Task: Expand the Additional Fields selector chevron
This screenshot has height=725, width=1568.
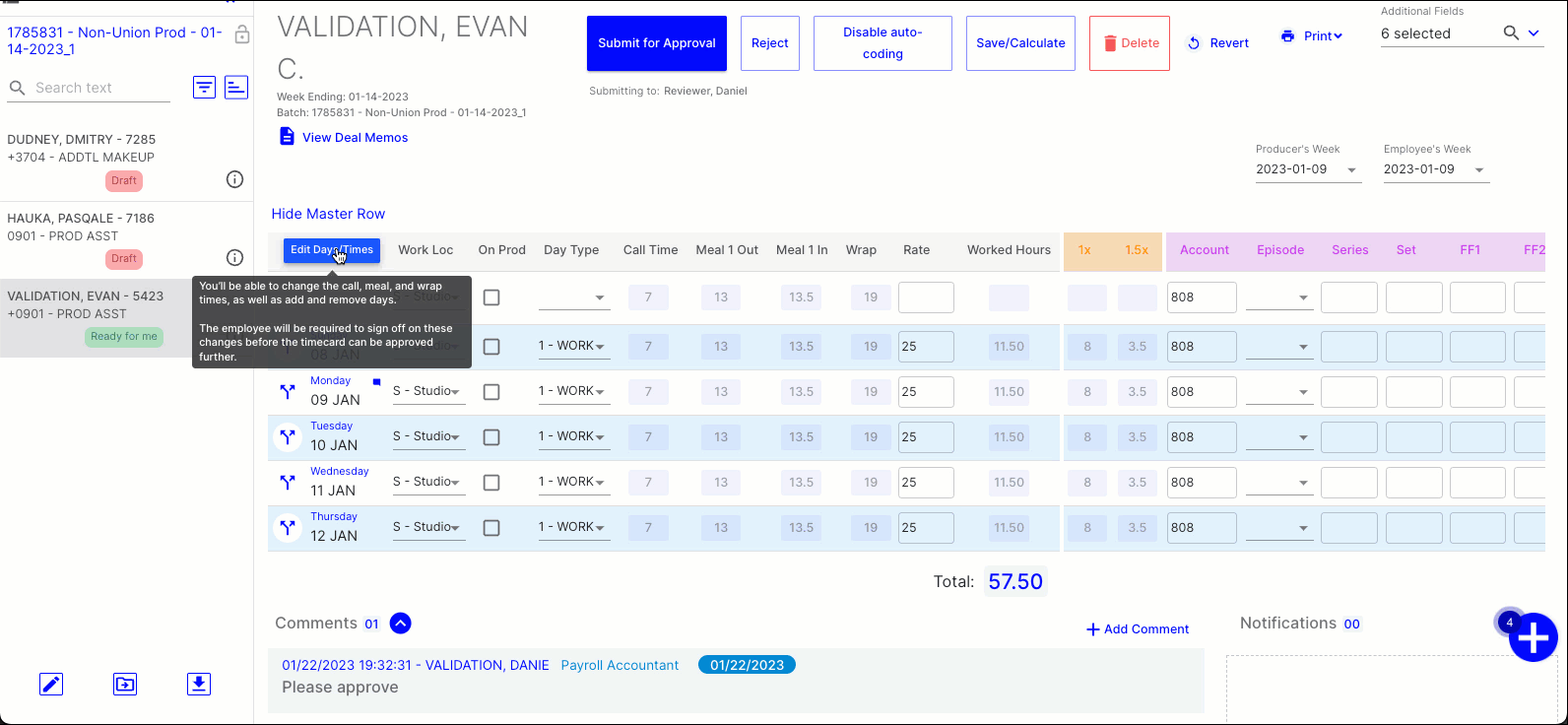Action: coord(1534,33)
